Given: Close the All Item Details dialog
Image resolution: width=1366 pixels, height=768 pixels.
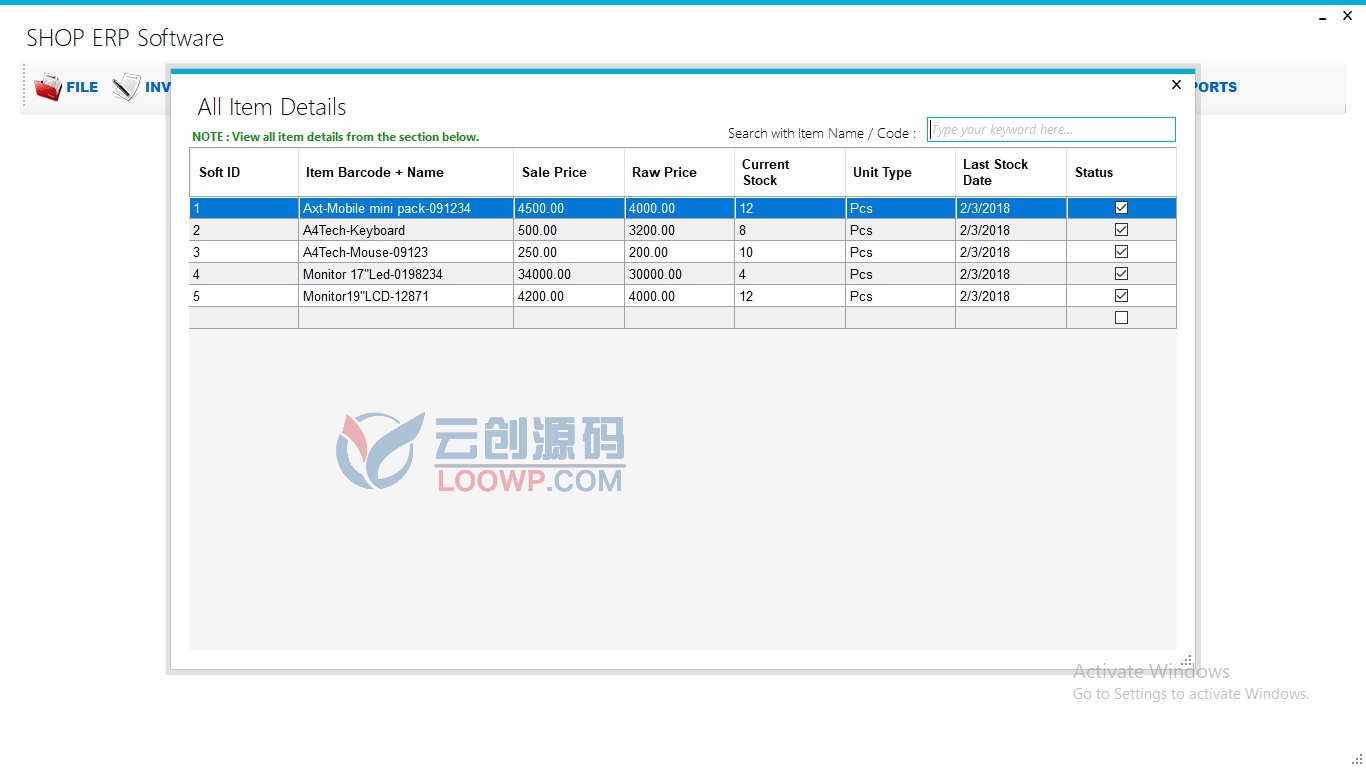Looking at the screenshot, I should [1176, 85].
